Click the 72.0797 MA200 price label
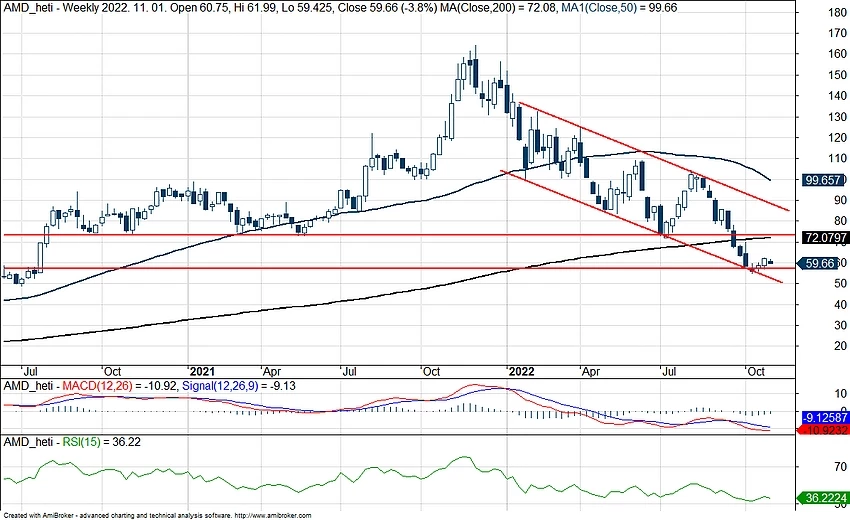This screenshot has width=850, height=520. click(826, 237)
